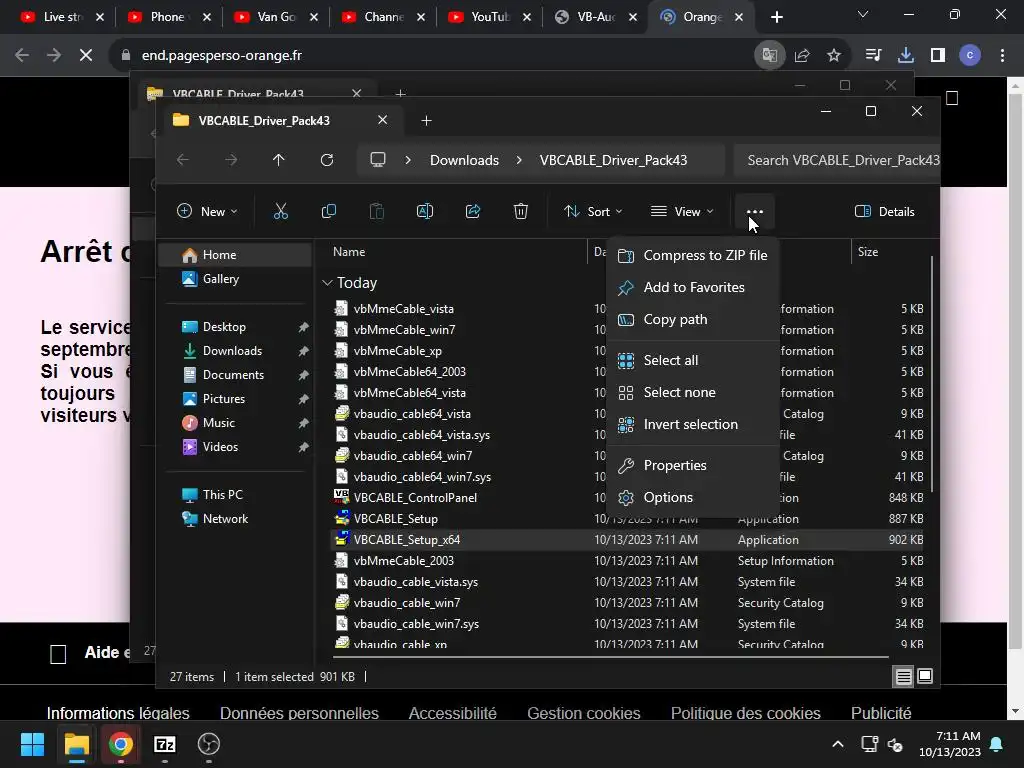The height and width of the screenshot is (768, 1024).
Task: Unpin Documents from quick access
Action: [304, 375]
